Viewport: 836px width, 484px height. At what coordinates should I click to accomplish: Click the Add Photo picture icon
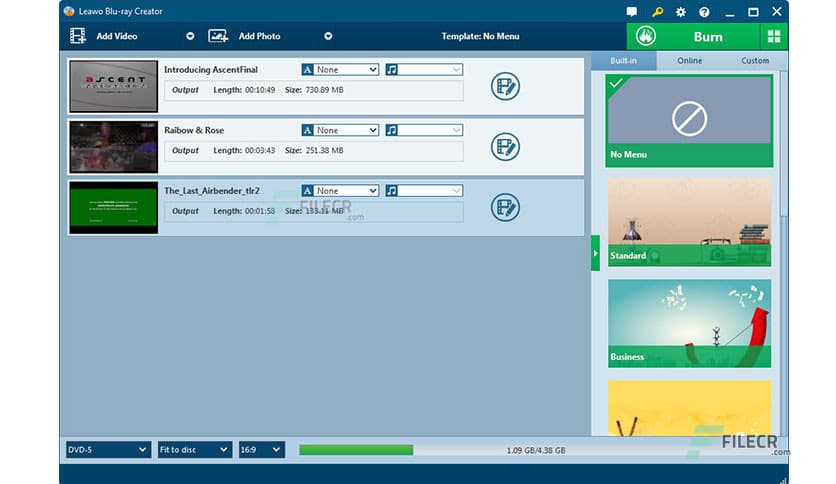pos(218,36)
